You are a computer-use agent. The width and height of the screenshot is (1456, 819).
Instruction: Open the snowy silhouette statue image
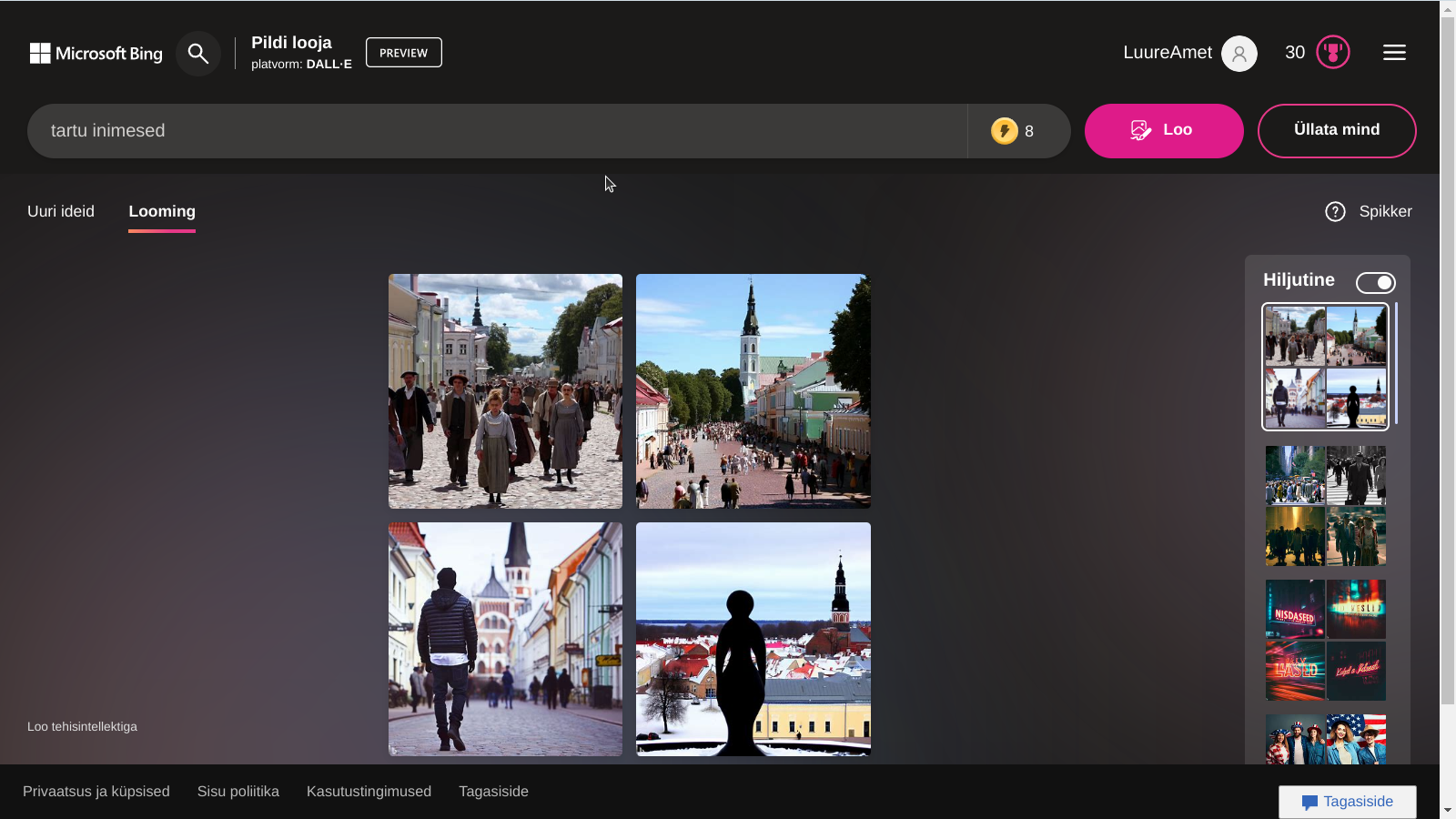tap(753, 639)
